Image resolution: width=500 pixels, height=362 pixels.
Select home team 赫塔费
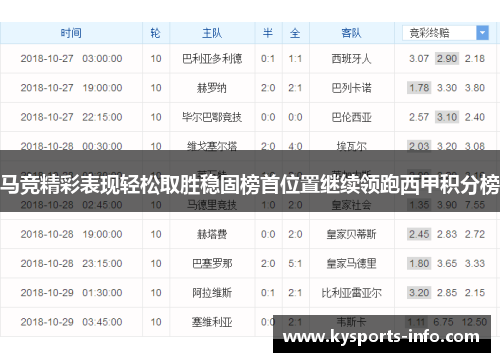coord(212,234)
